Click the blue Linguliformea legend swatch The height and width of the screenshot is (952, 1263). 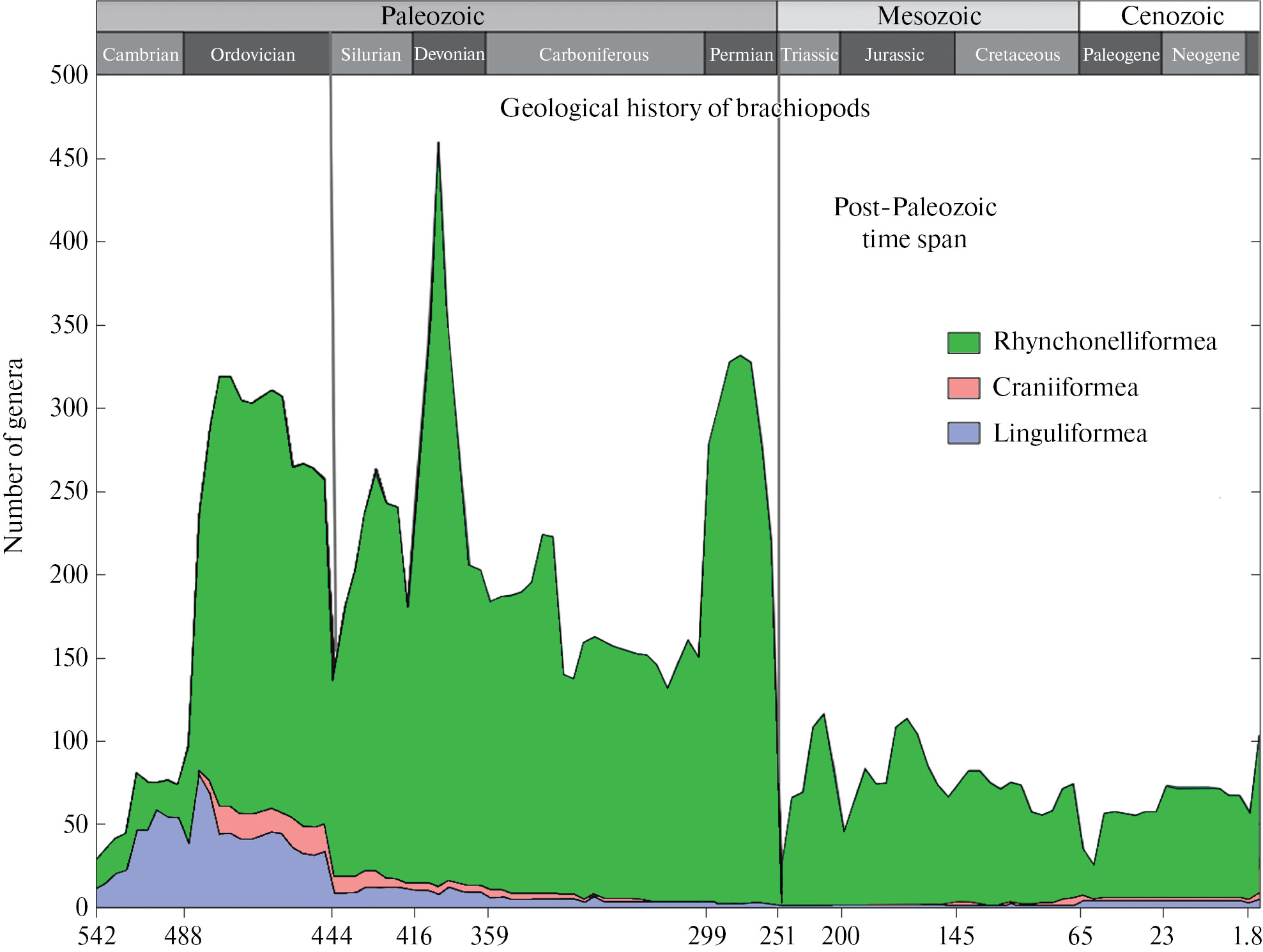click(963, 433)
